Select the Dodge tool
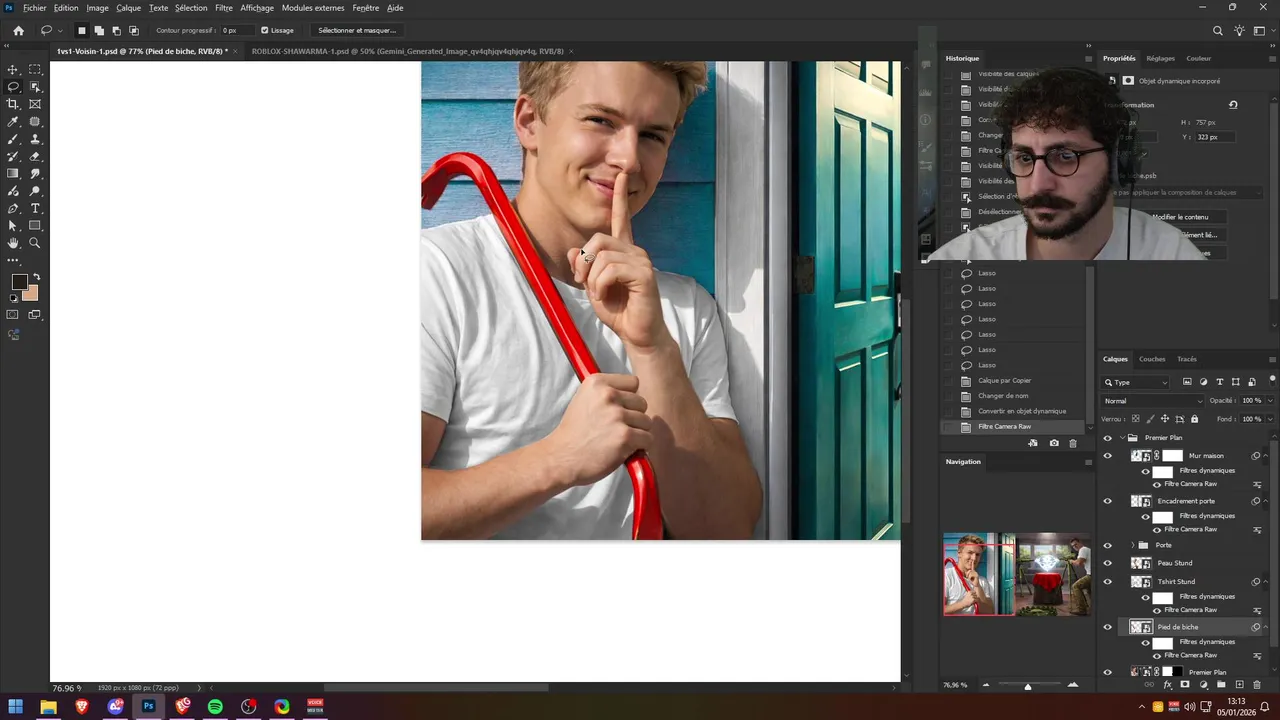The image size is (1280, 720). (x=35, y=191)
